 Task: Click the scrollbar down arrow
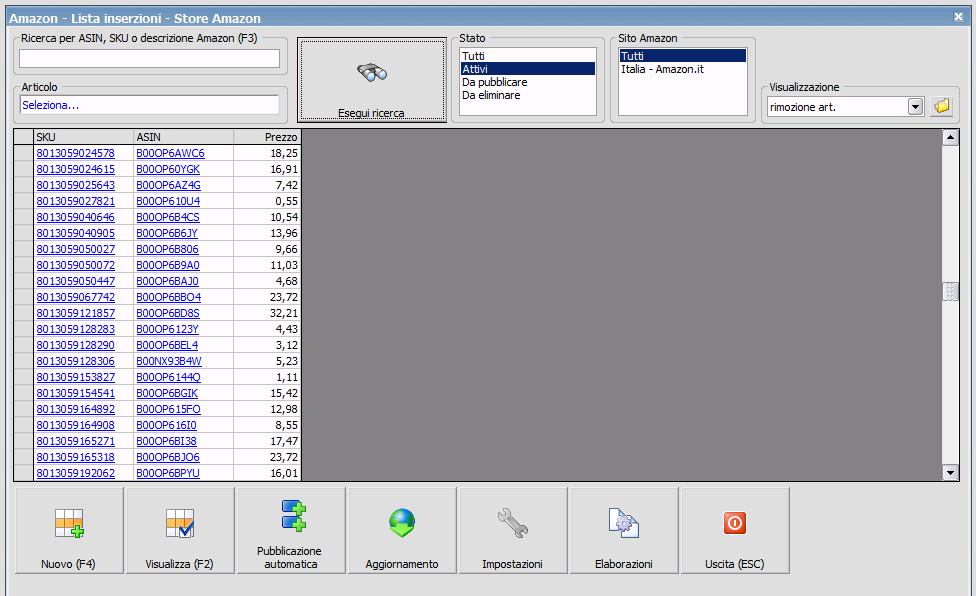click(950, 473)
